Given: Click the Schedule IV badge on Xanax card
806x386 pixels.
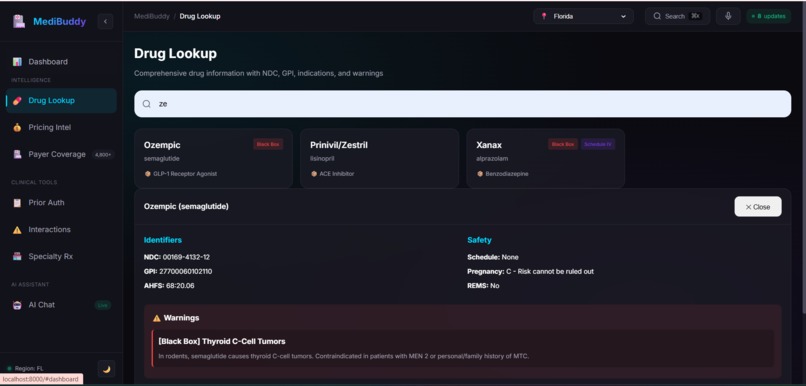Looking at the screenshot, I should [x=598, y=144].
